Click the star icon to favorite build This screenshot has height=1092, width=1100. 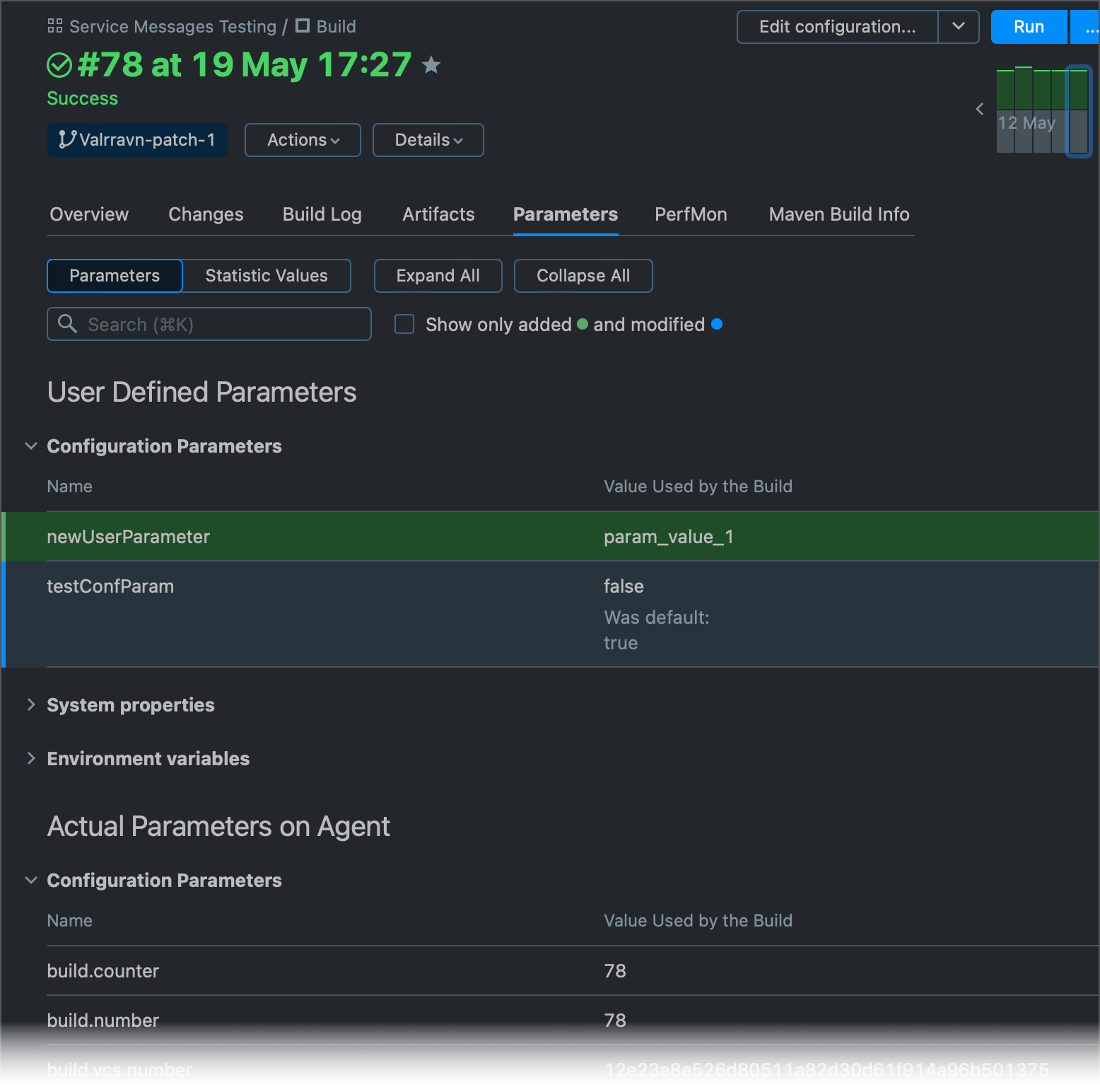[431, 65]
